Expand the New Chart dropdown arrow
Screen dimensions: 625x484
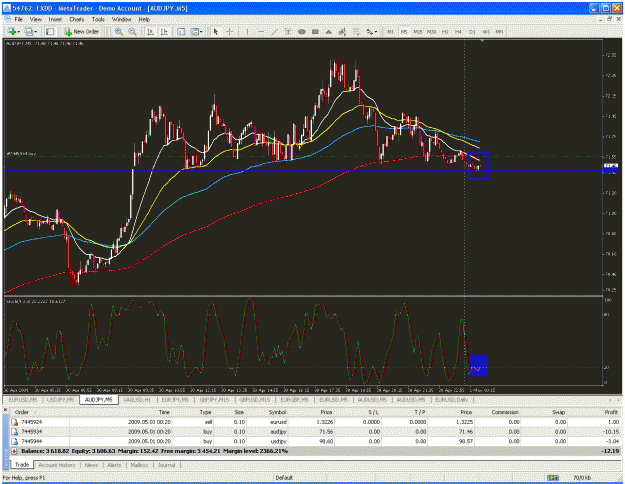pos(18,32)
